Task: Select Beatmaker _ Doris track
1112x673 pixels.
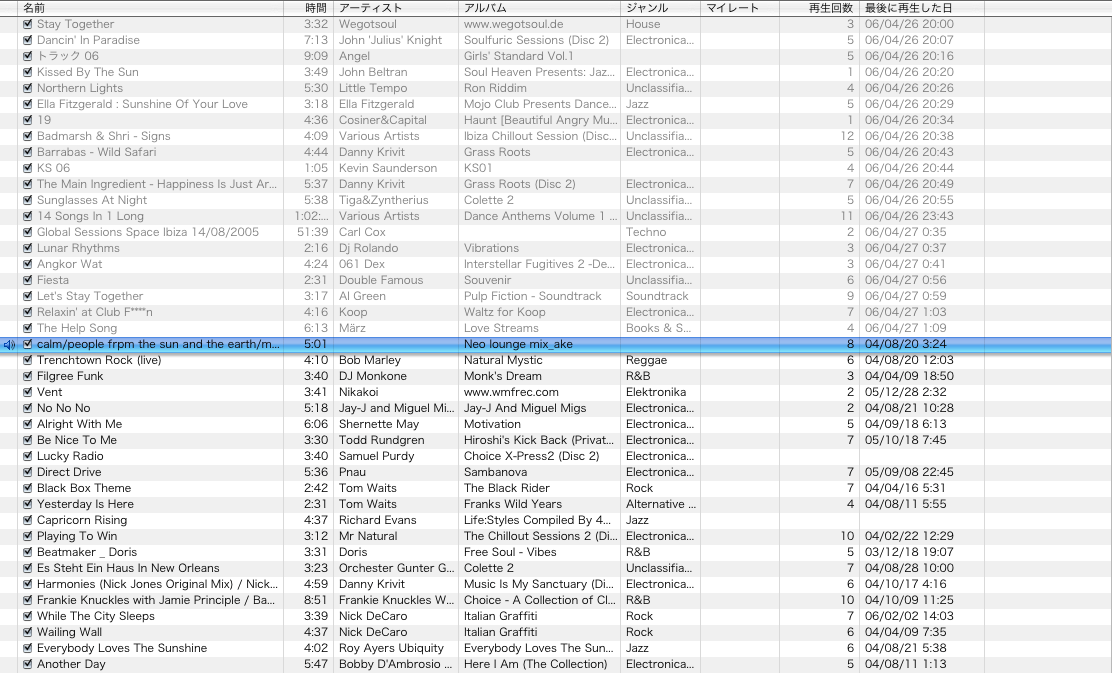Action: [87, 552]
